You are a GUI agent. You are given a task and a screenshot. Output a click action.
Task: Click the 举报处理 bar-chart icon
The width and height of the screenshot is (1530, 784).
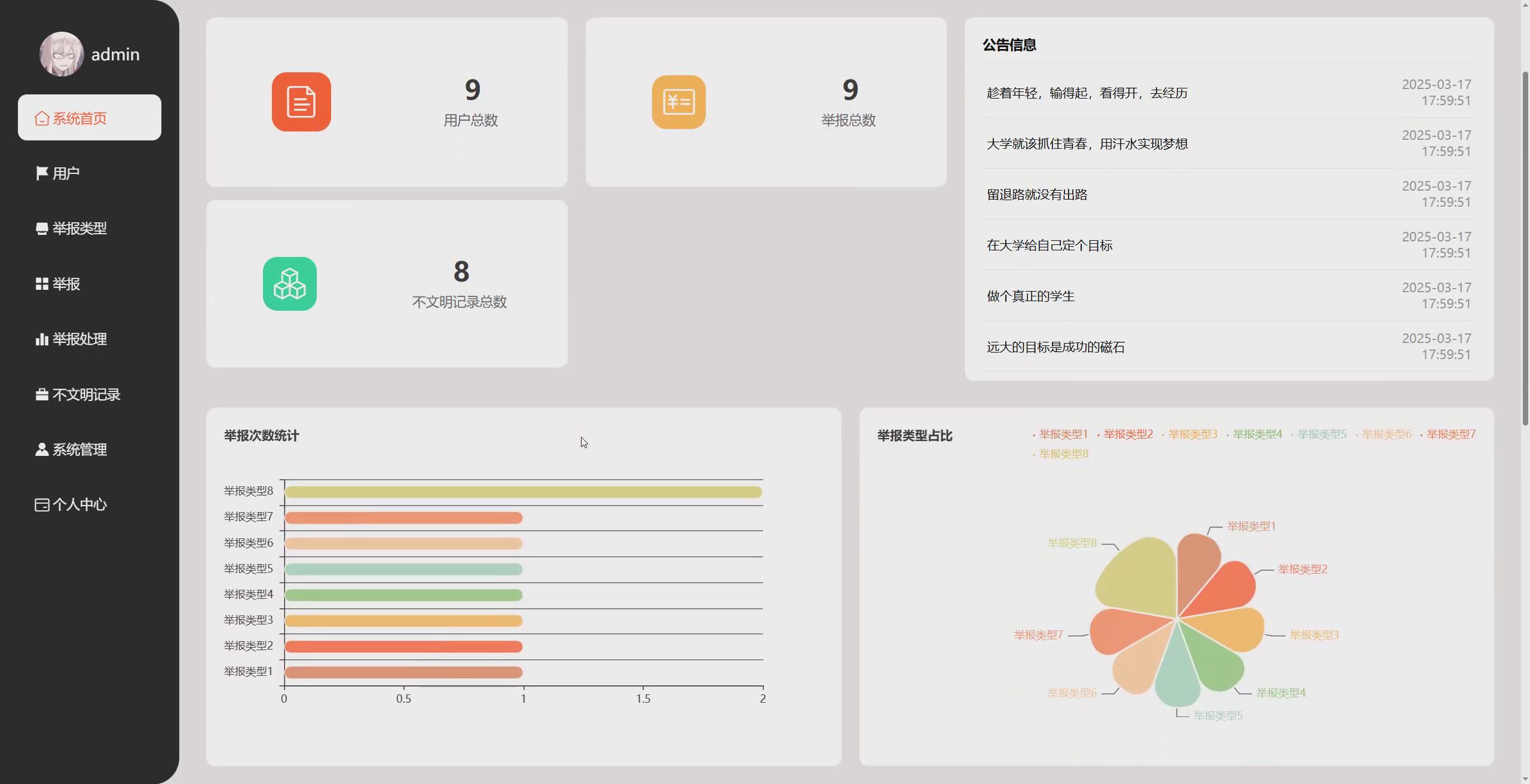[41, 339]
